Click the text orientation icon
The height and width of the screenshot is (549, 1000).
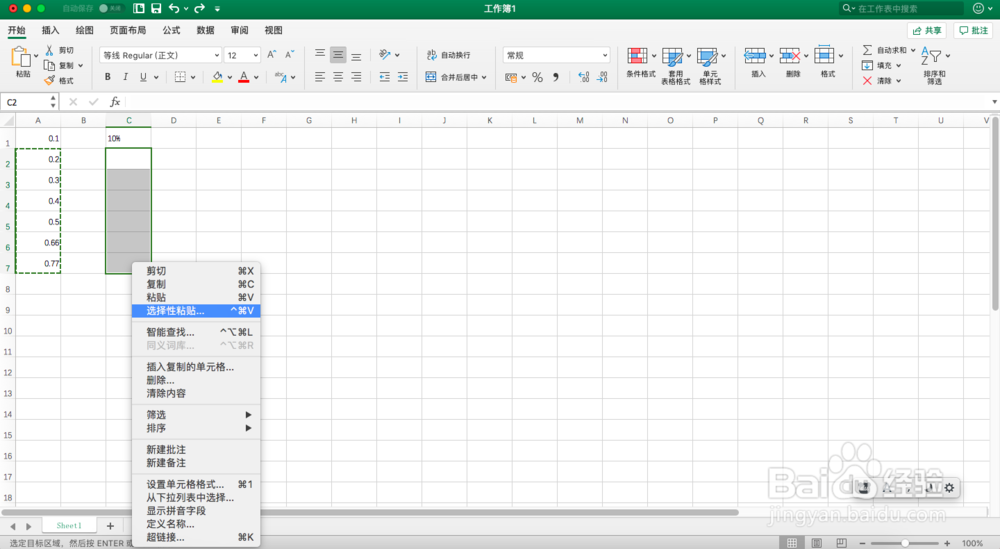pos(385,55)
